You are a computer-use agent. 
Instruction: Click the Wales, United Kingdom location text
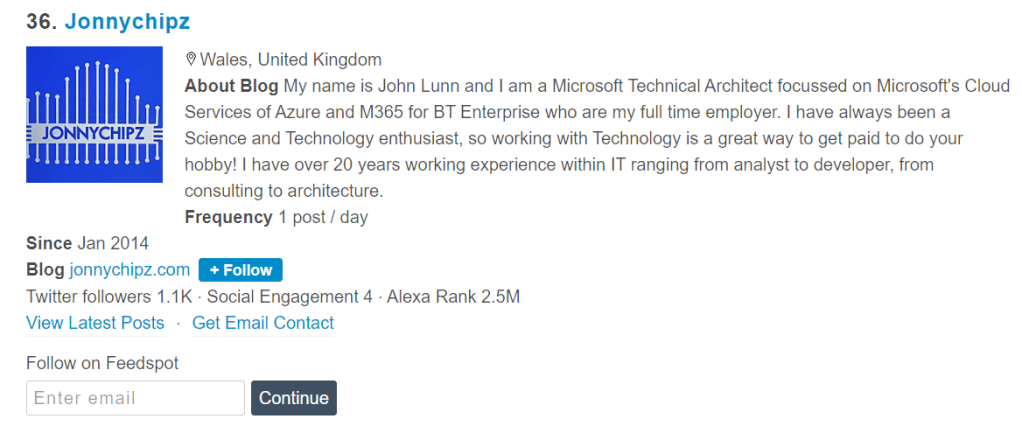coord(291,60)
